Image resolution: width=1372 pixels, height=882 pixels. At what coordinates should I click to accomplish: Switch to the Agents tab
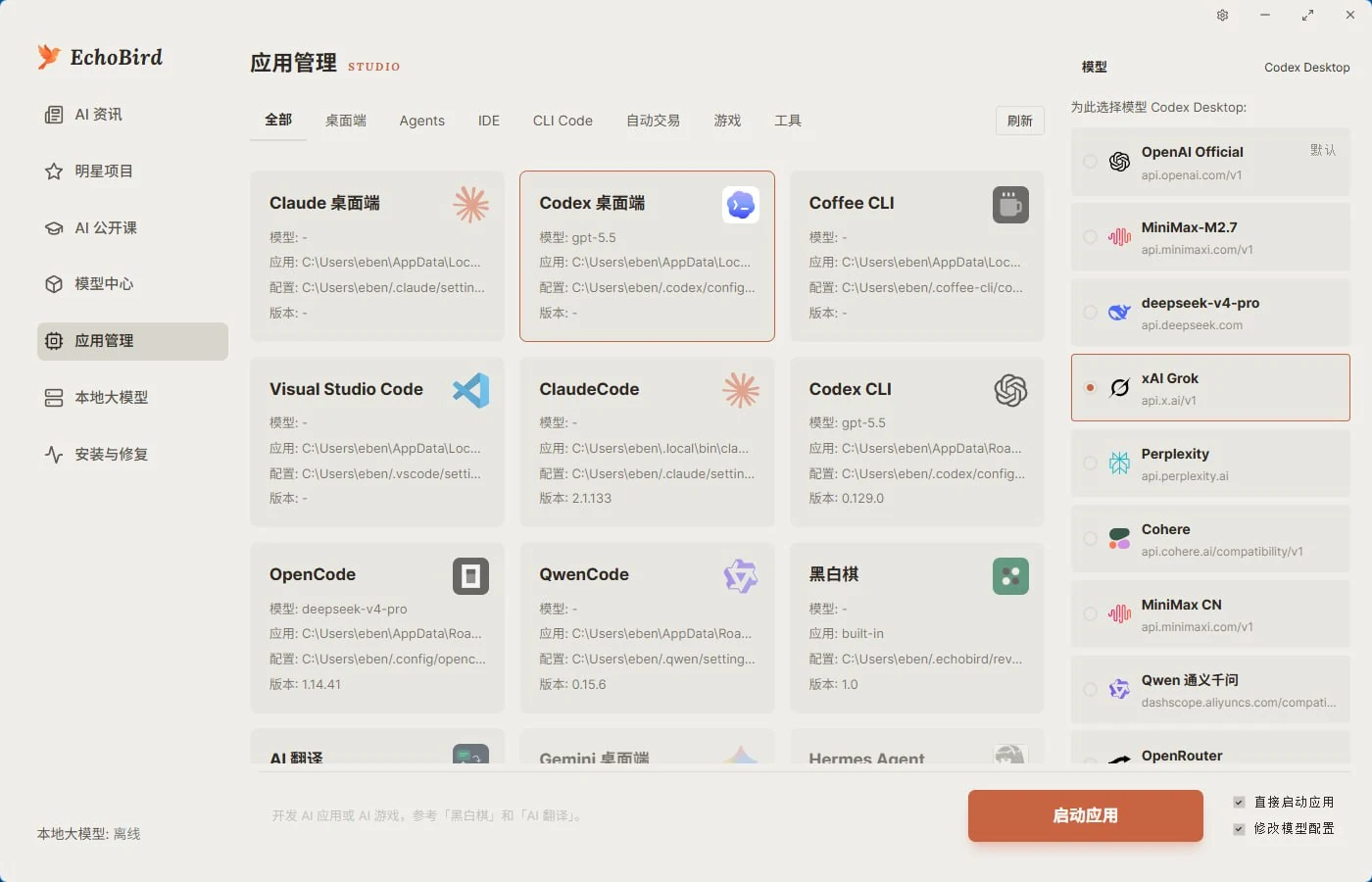(422, 121)
